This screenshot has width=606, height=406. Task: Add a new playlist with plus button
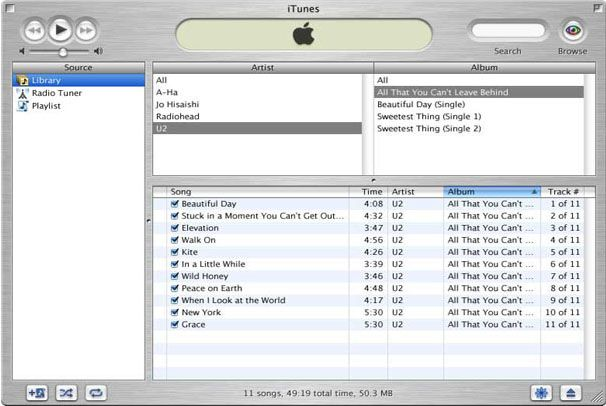pos(37,393)
